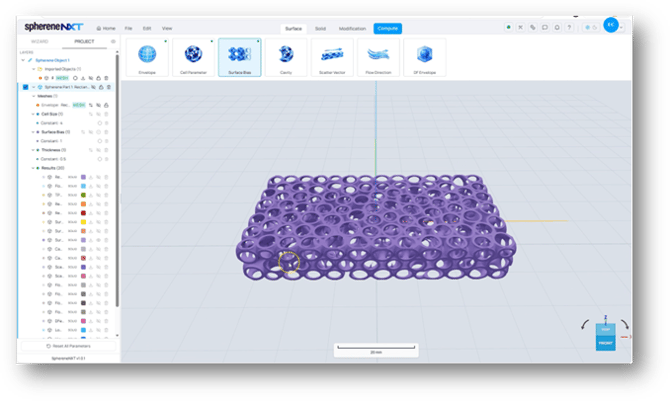Collapse the Results group
670x401 pixels.
[x=33, y=168]
